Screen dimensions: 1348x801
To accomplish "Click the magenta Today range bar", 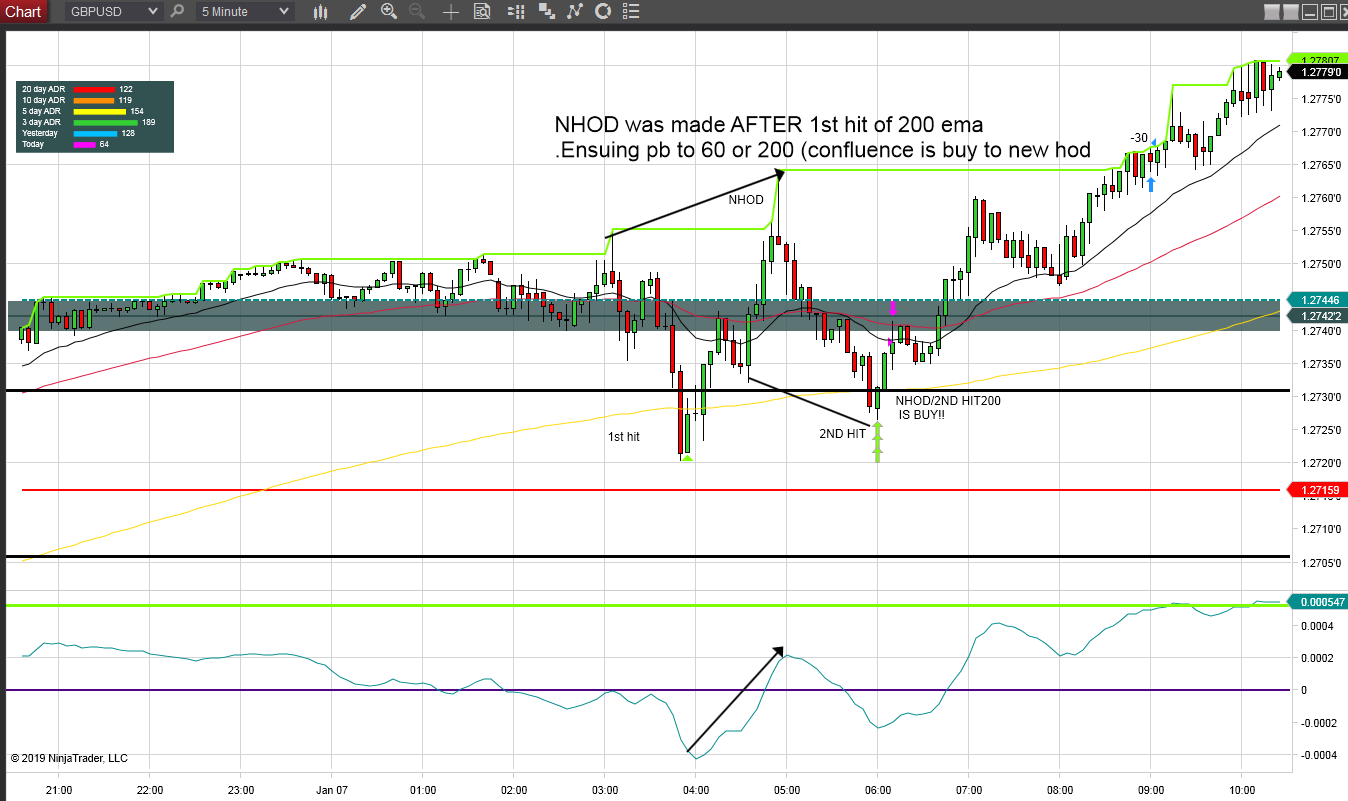I will coord(85,144).
